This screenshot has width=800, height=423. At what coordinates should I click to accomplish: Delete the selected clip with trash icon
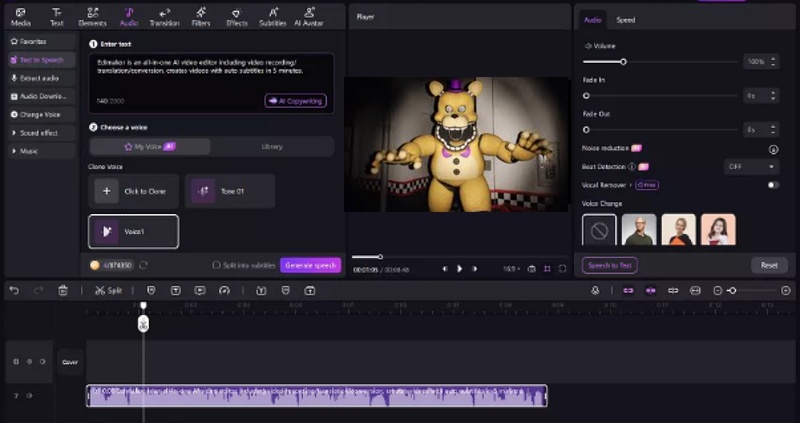pyautogui.click(x=63, y=290)
